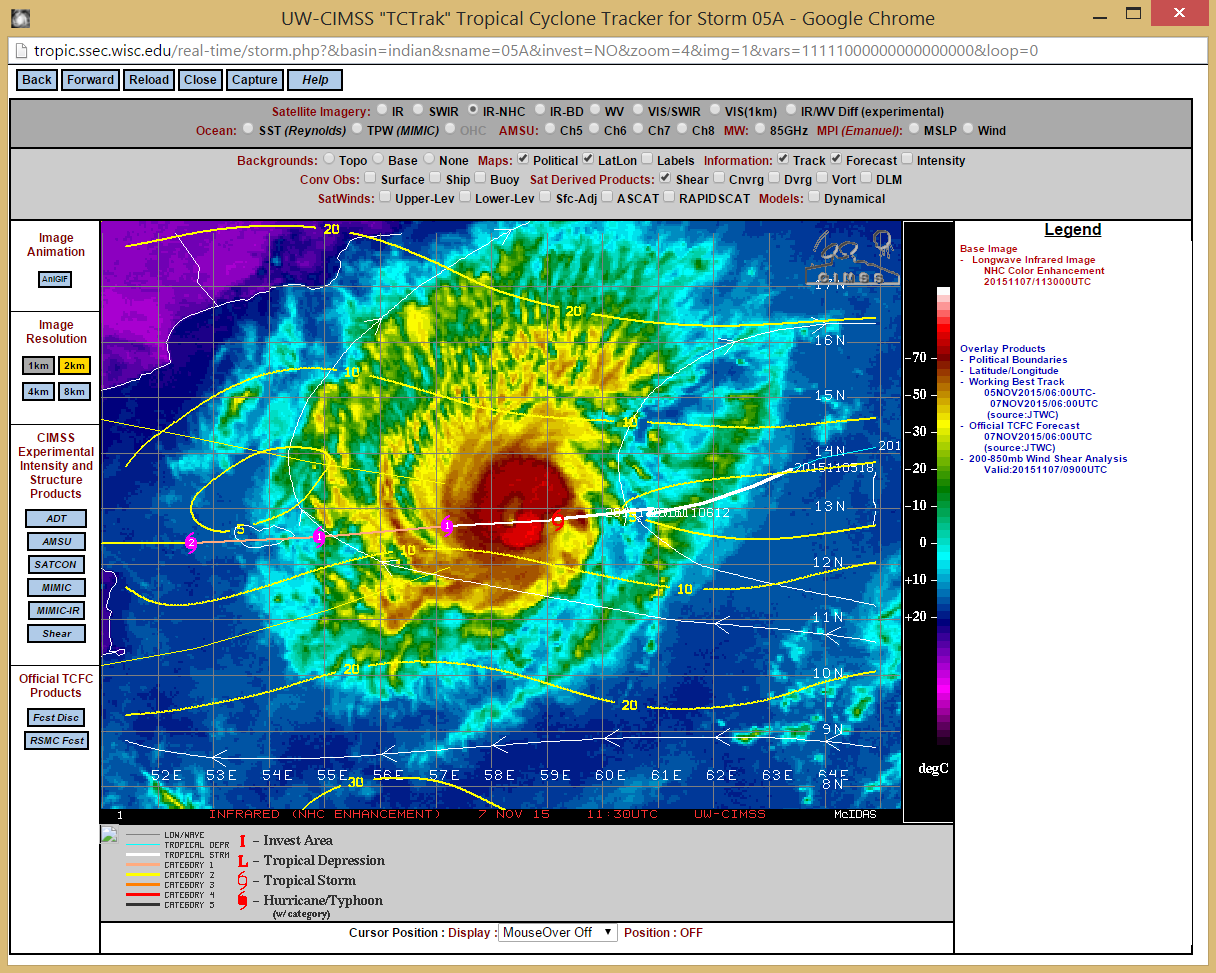Enable the Intensity information checkbox
This screenshot has width=1216, height=973.
coord(907,159)
